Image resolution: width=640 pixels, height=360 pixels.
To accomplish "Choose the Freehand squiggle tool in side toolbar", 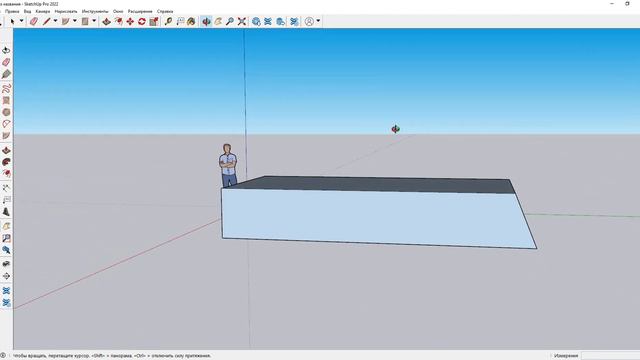I will tap(6, 88).
